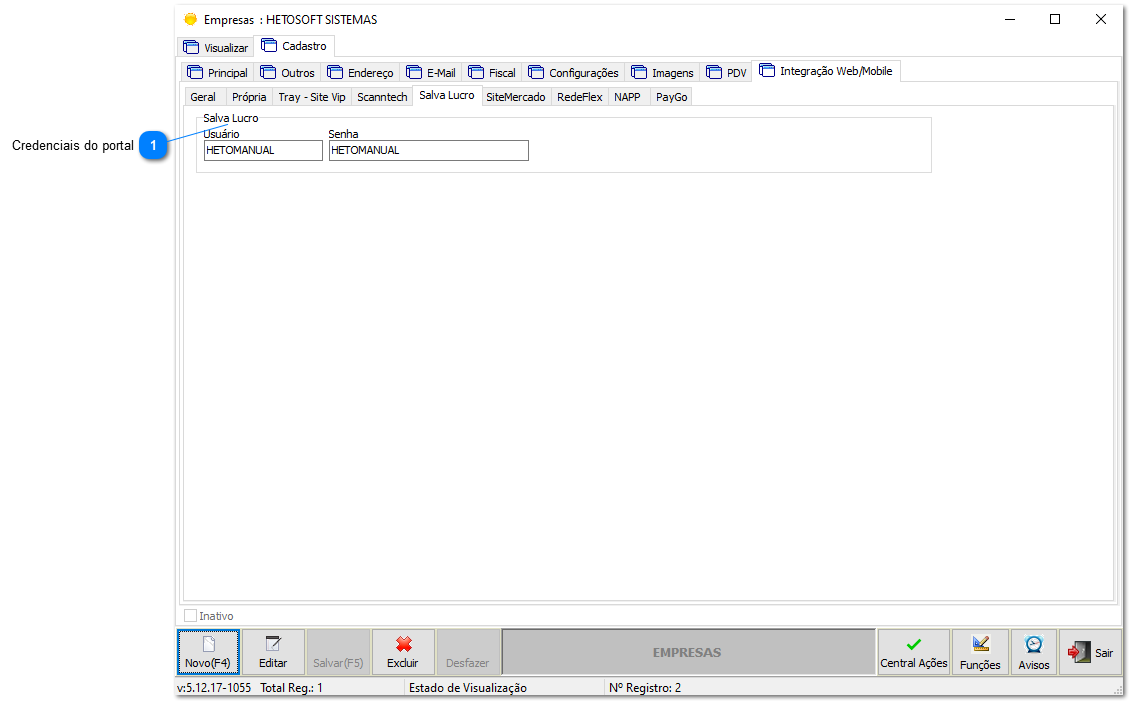Click the Novo(F4) new record button

click(208, 652)
